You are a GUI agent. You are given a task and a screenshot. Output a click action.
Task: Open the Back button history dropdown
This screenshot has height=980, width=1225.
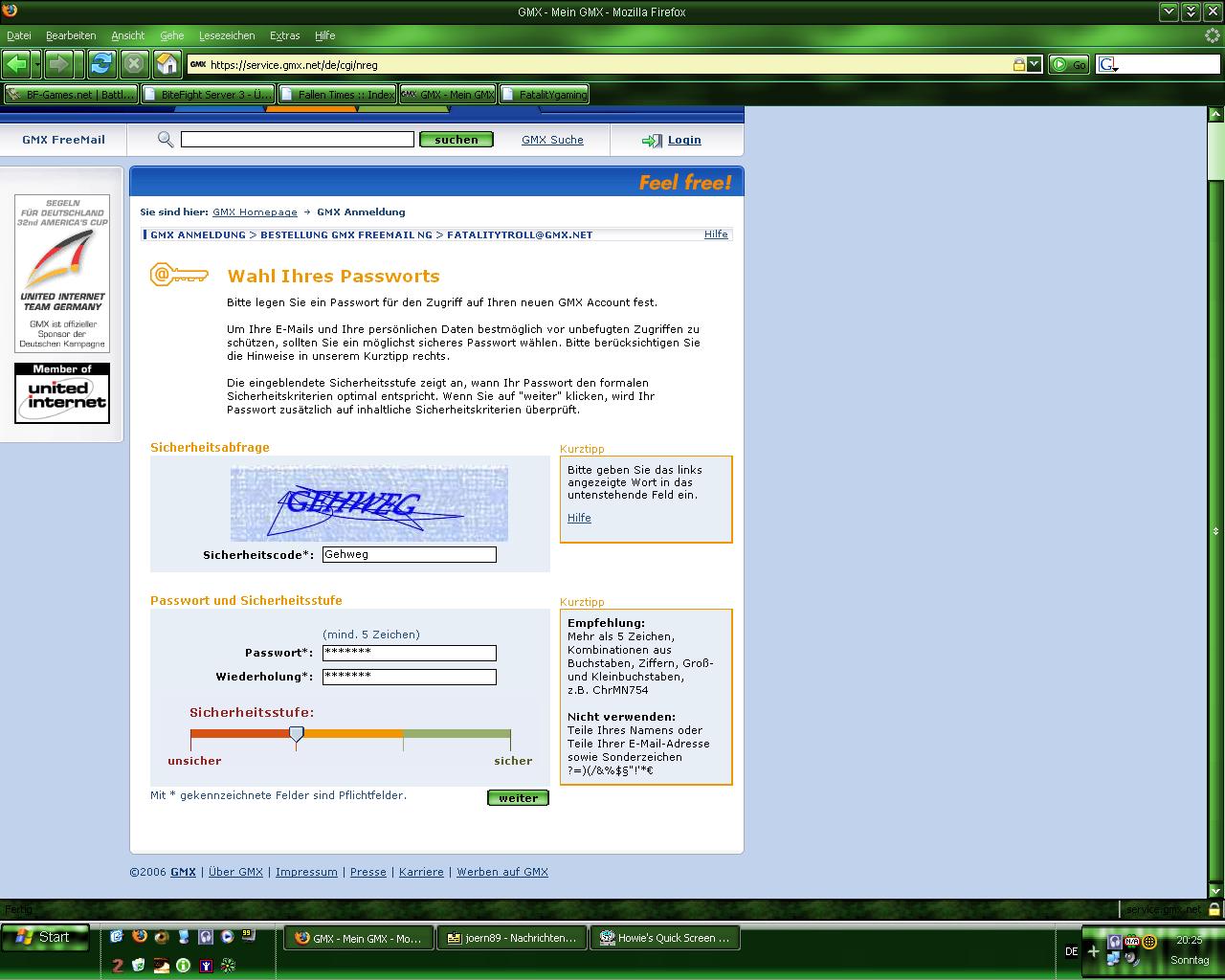click(37, 64)
